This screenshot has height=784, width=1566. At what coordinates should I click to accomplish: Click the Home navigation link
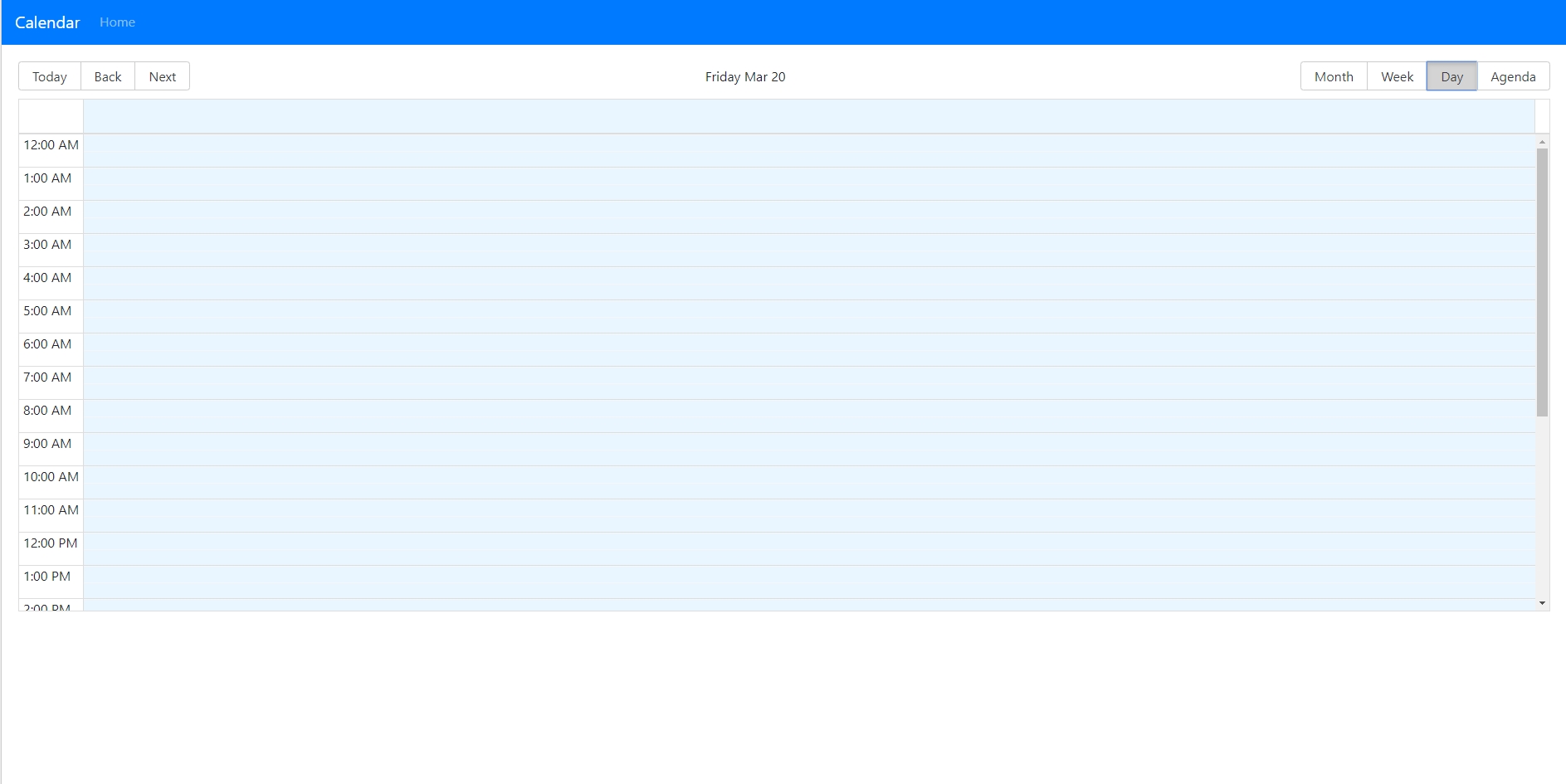(116, 22)
